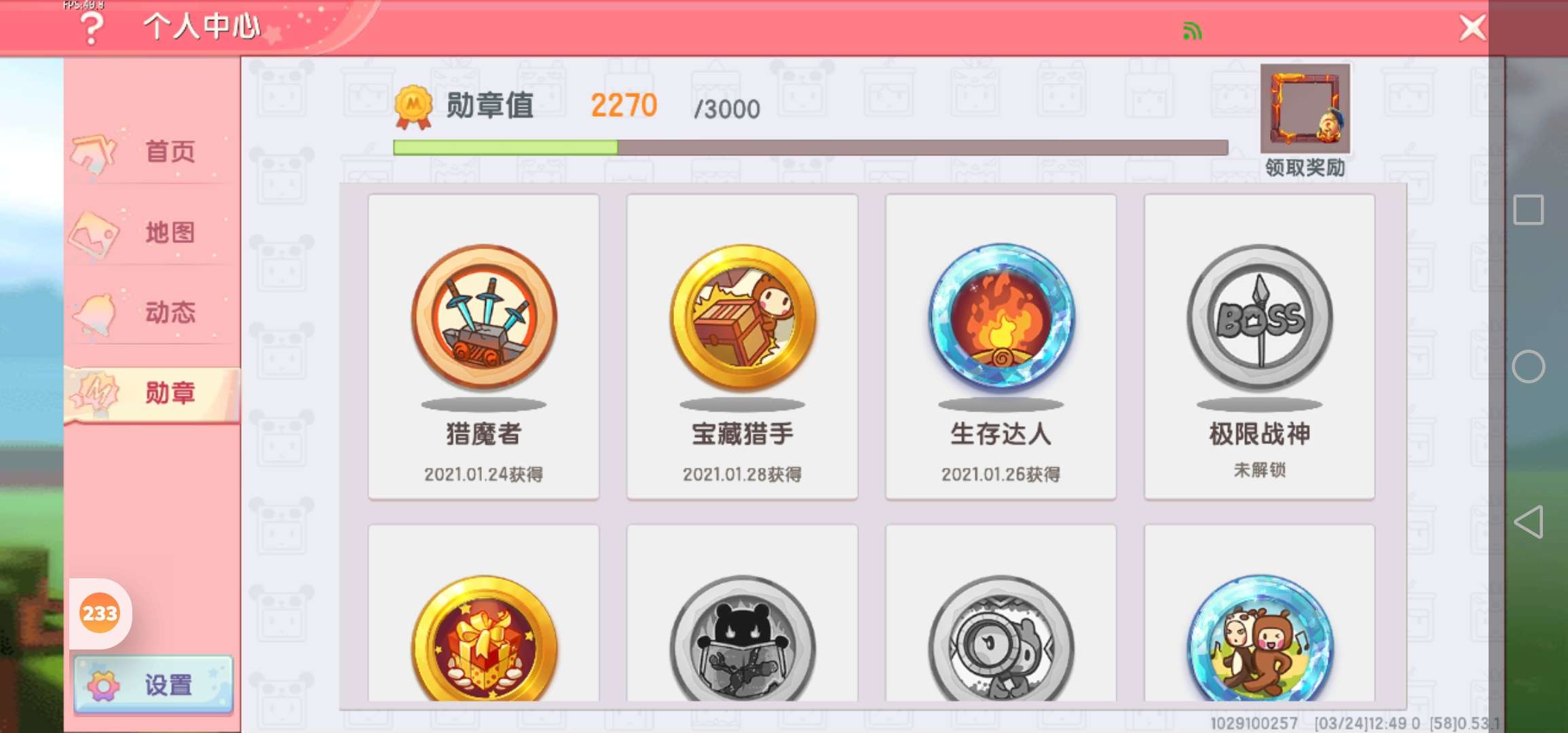Open the question mark help icon

coord(91,27)
